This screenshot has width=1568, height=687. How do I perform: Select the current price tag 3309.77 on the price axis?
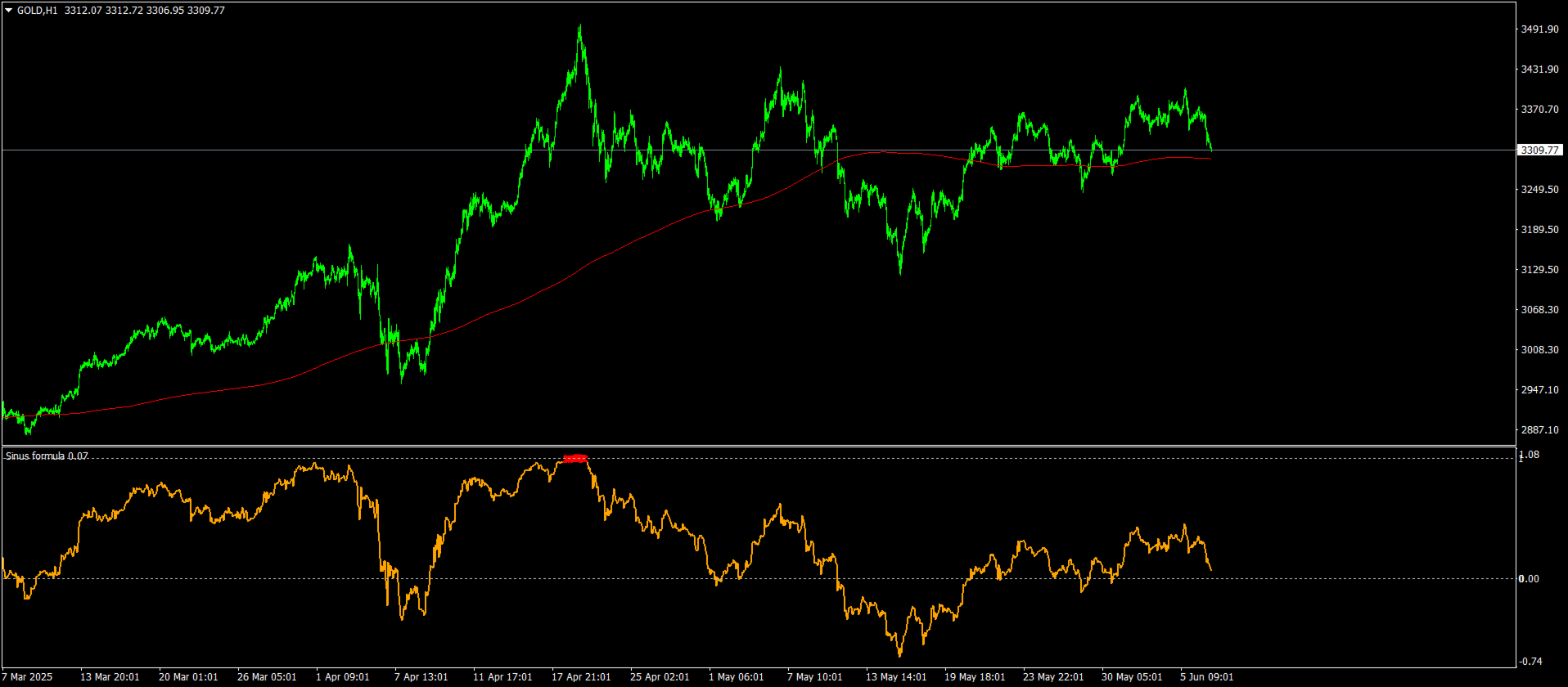tap(1540, 150)
